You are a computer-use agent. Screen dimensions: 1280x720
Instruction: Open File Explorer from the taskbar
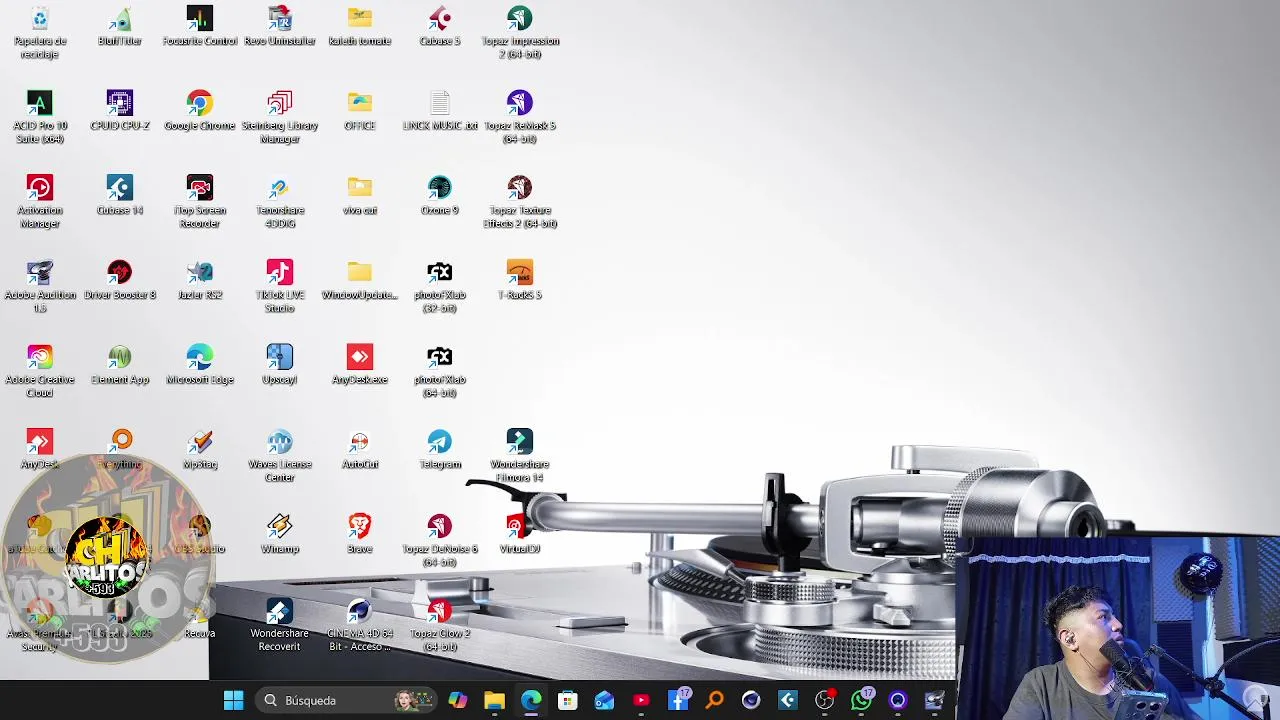[x=494, y=700]
